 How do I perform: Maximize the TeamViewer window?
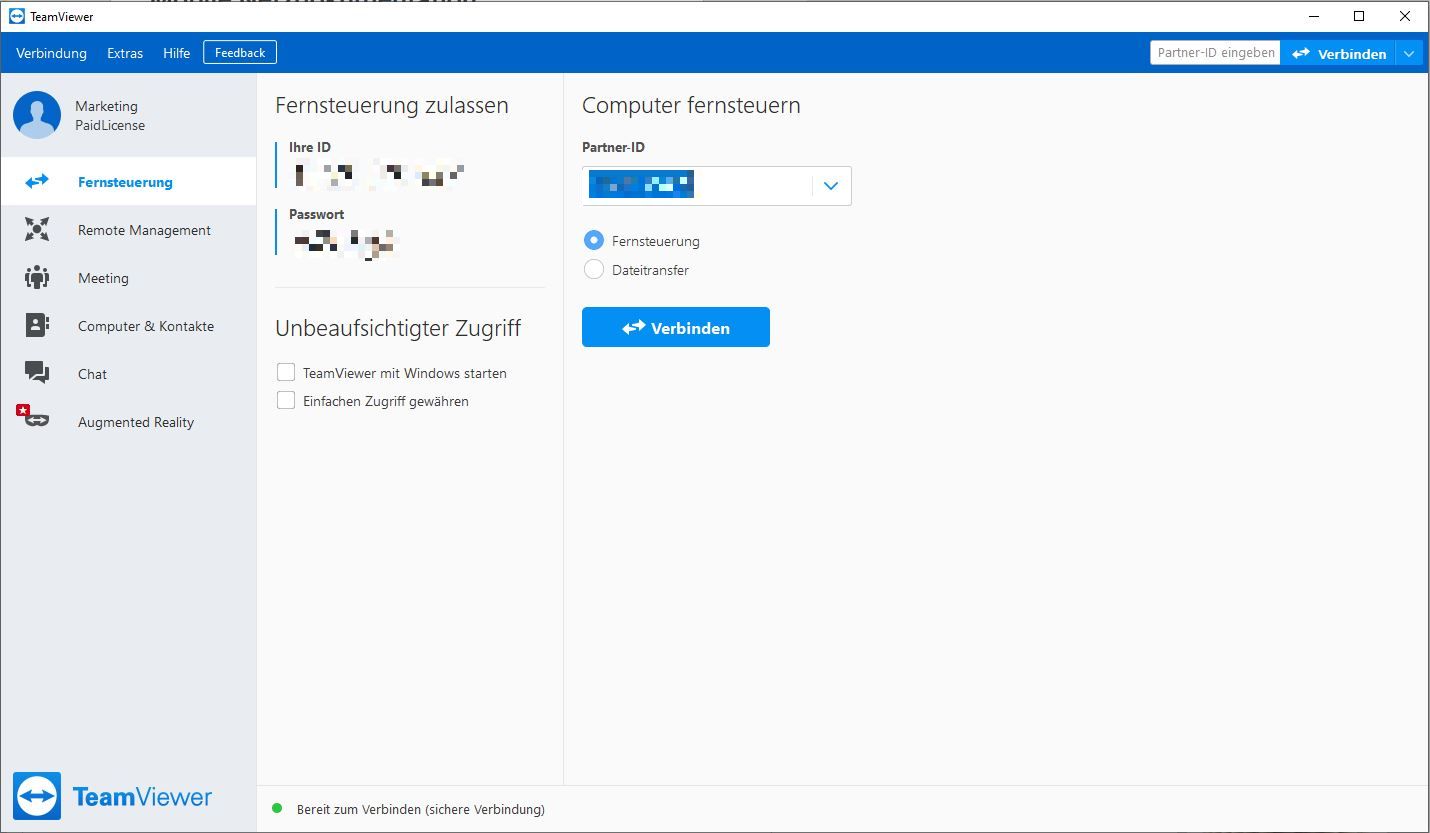1359,16
